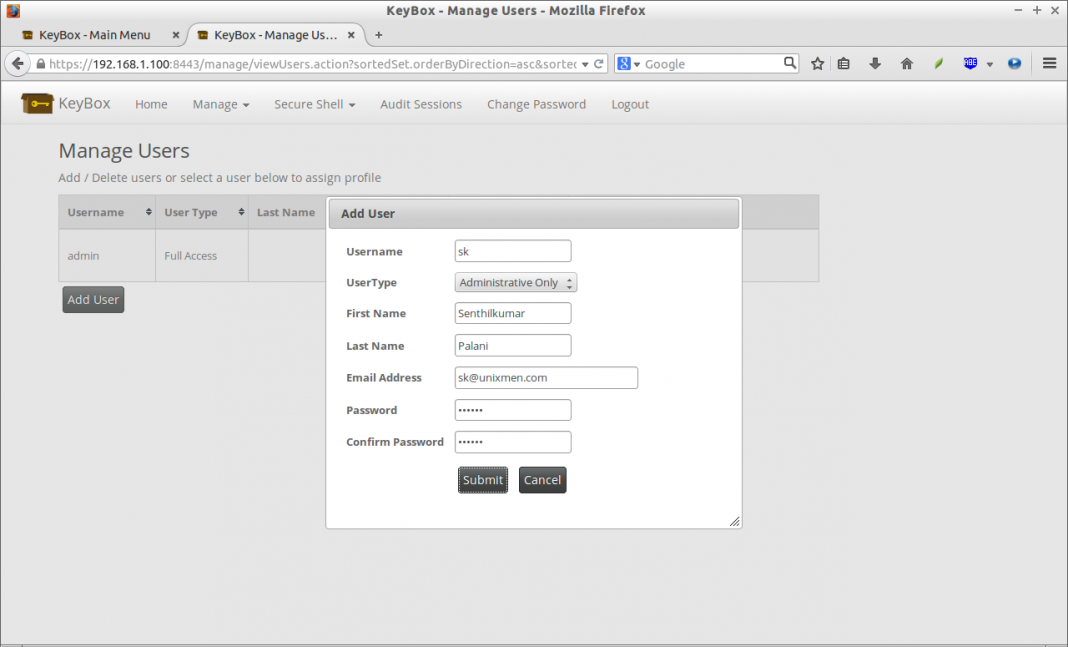Select the admin user row cell
Viewport: 1068px width, 647px height.
tap(107, 255)
